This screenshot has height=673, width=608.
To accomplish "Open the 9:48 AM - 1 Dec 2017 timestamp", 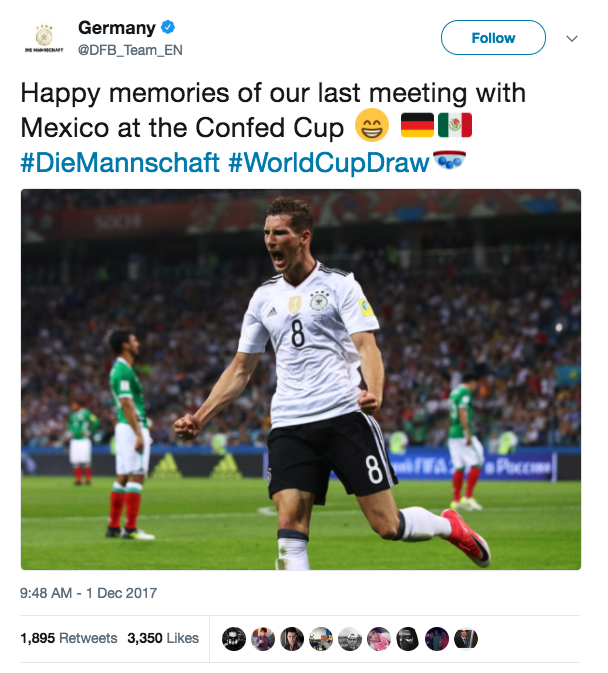I will point(88,593).
